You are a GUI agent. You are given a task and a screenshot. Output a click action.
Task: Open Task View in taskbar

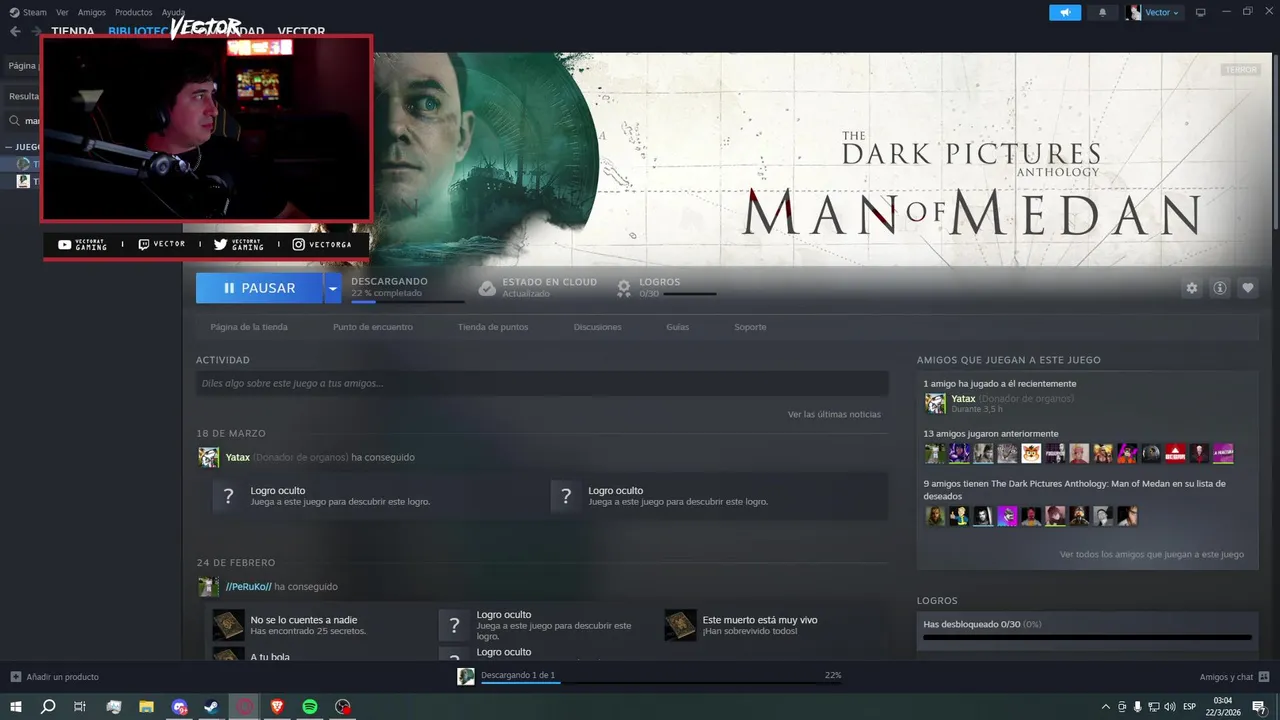pos(80,707)
